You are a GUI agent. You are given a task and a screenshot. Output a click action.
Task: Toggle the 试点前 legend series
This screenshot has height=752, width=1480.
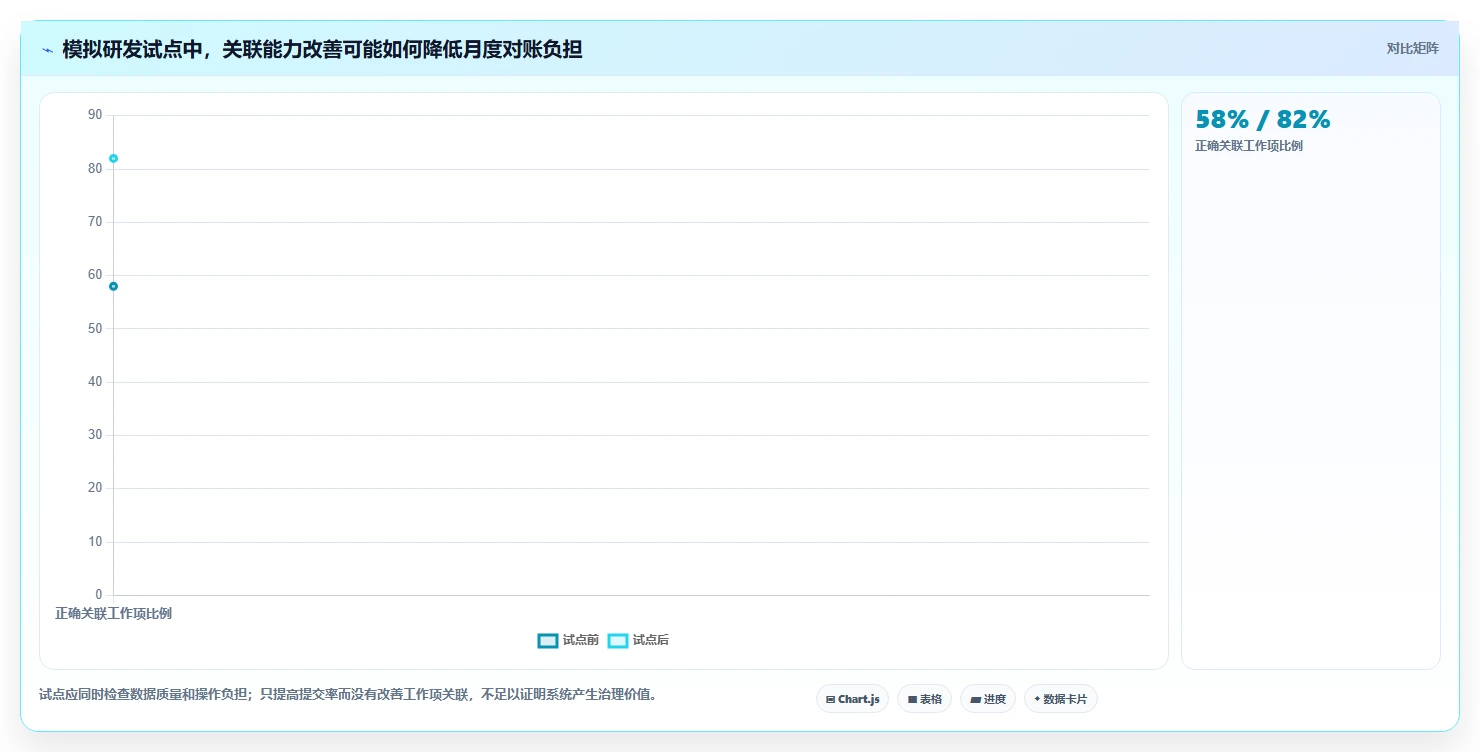pyautogui.click(x=568, y=640)
